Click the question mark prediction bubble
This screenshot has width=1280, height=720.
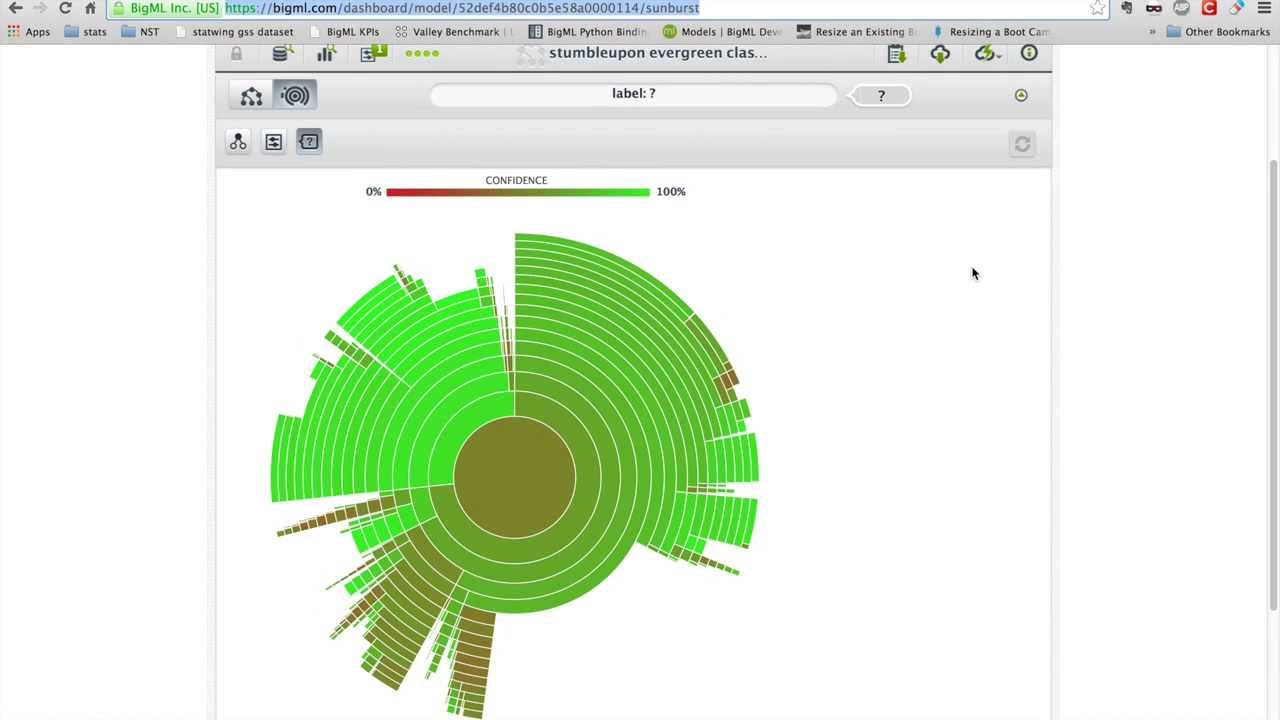coord(880,96)
